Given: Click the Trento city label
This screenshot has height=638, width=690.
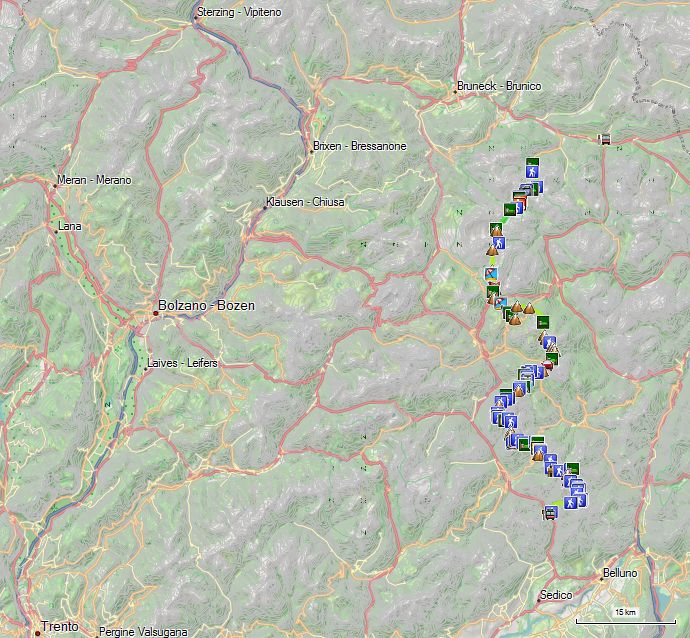Looking at the screenshot, I should pyautogui.click(x=60, y=626).
